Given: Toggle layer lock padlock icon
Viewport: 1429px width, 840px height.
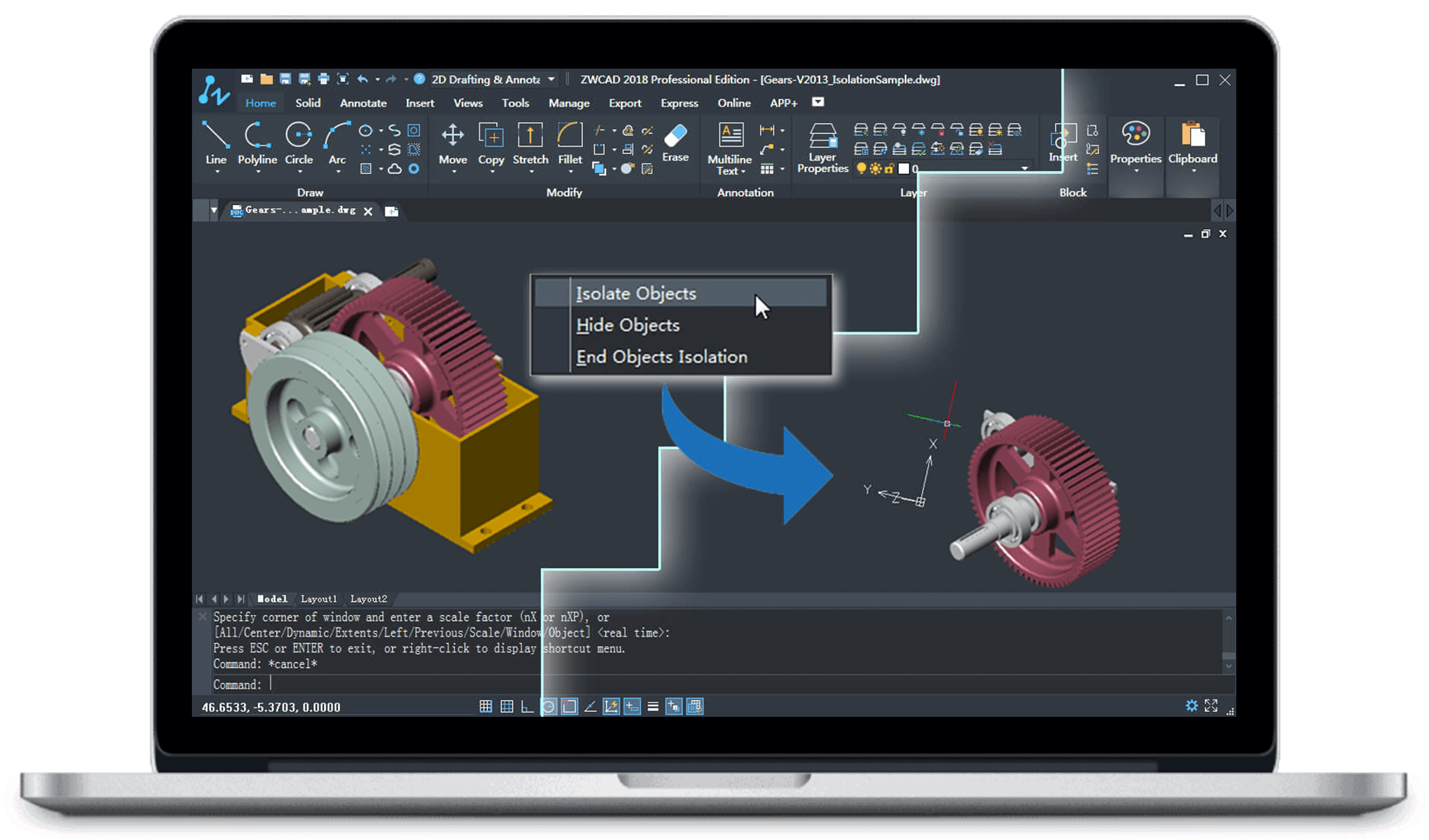Looking at the screenshot, I should coord(889,169).
